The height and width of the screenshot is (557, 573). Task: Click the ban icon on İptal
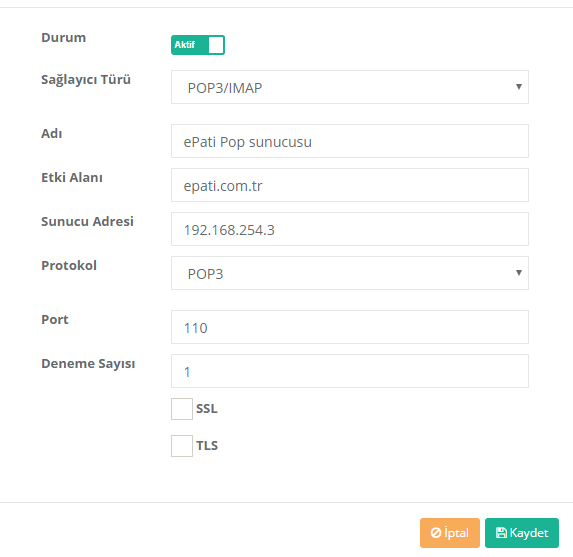click(x=436, y=533)
